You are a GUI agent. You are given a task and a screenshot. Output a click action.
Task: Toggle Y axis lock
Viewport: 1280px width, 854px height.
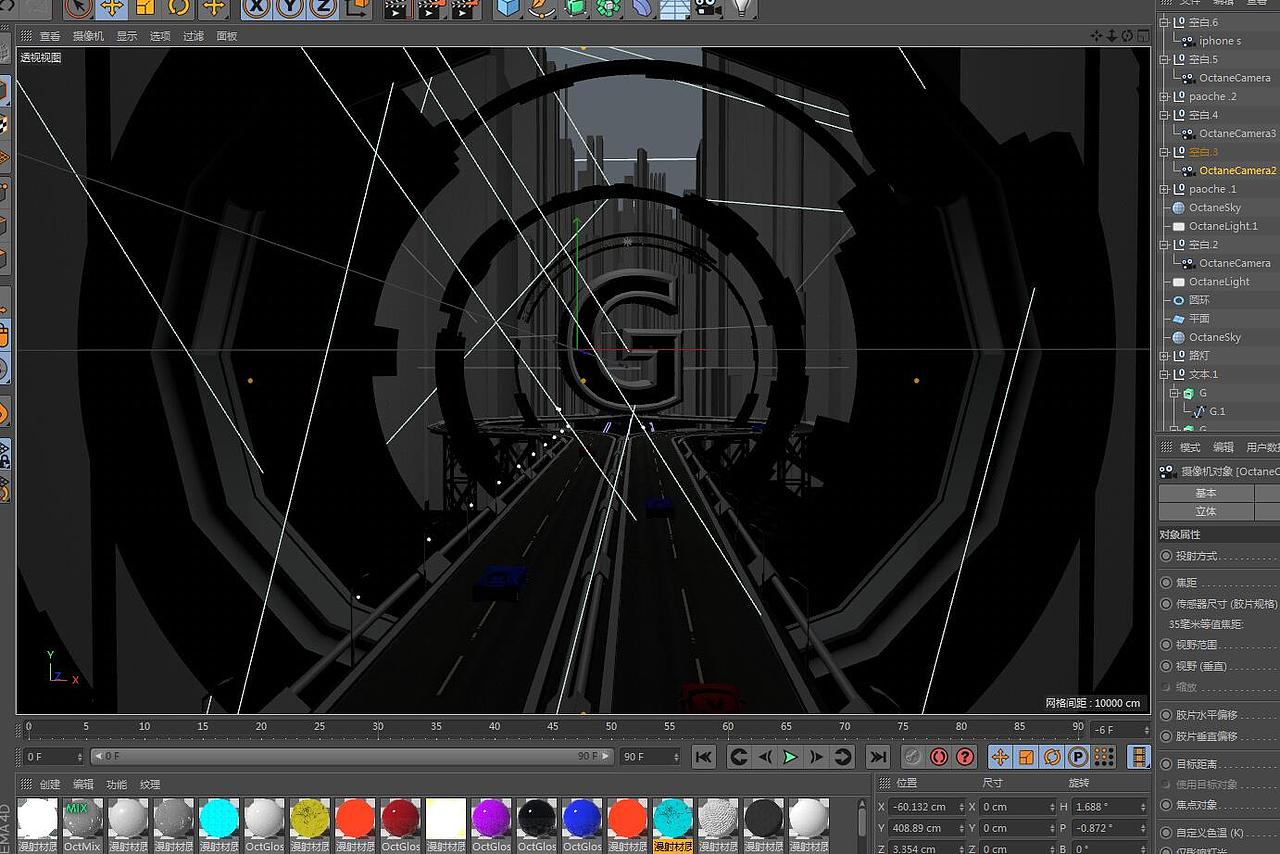tap(290, 8)
